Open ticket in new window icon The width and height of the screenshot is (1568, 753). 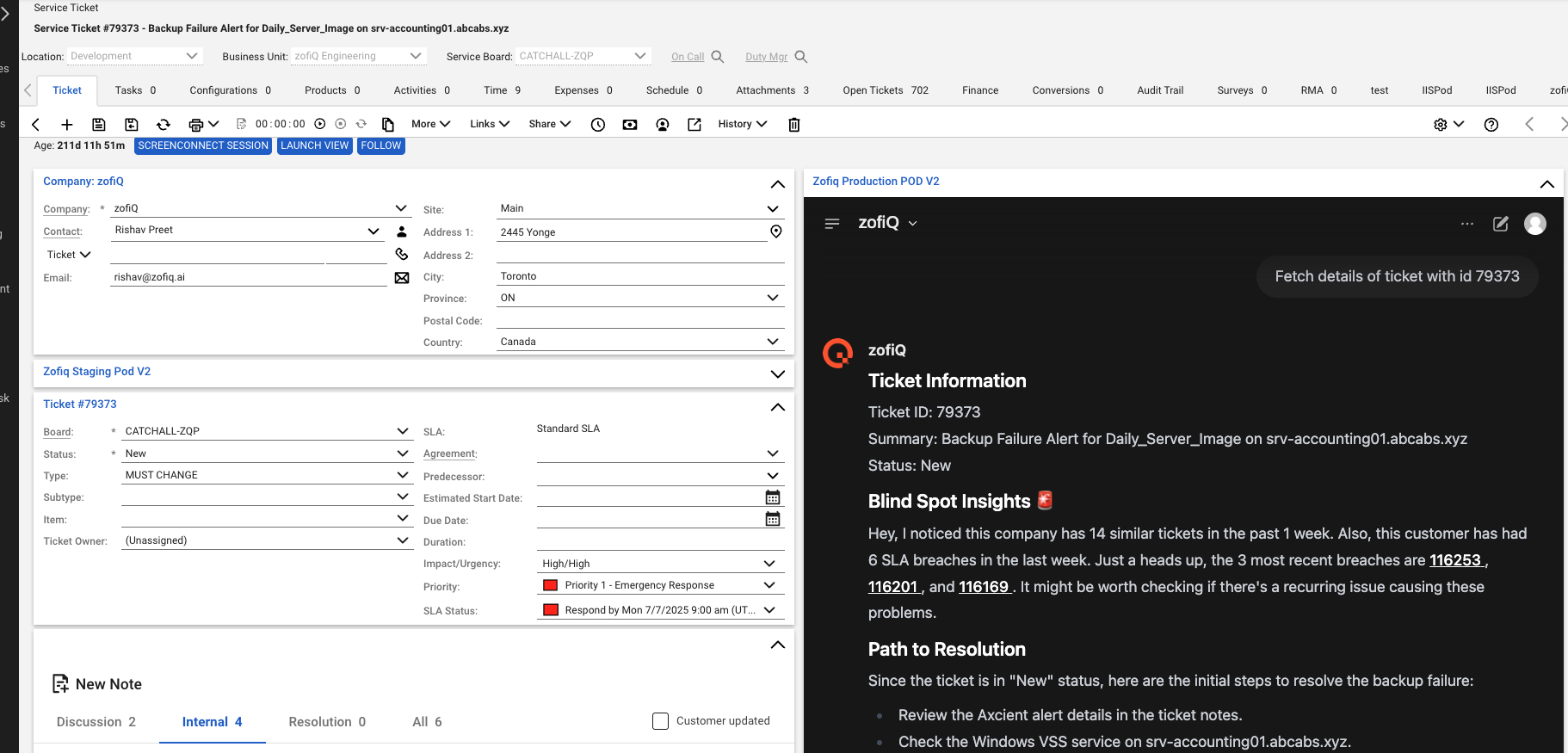click(694, 125)
